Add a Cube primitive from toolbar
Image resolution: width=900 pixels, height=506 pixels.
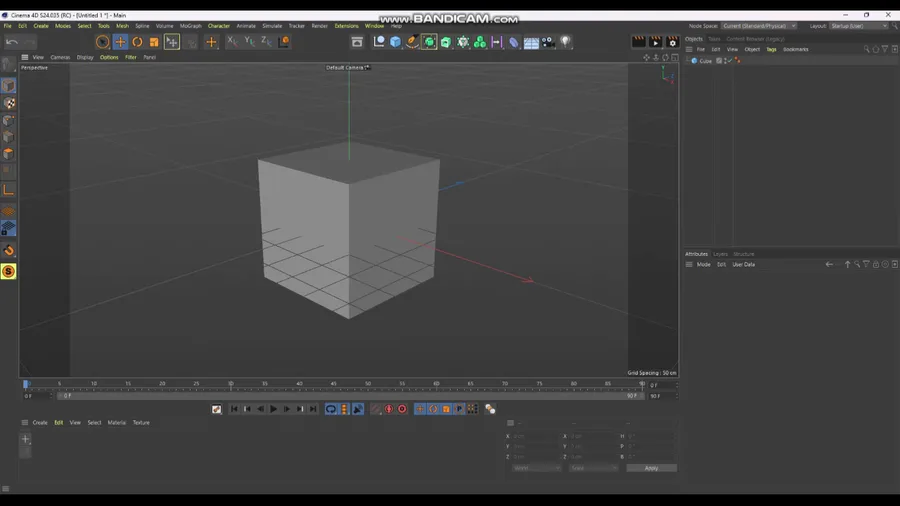[x=395, y=42]
